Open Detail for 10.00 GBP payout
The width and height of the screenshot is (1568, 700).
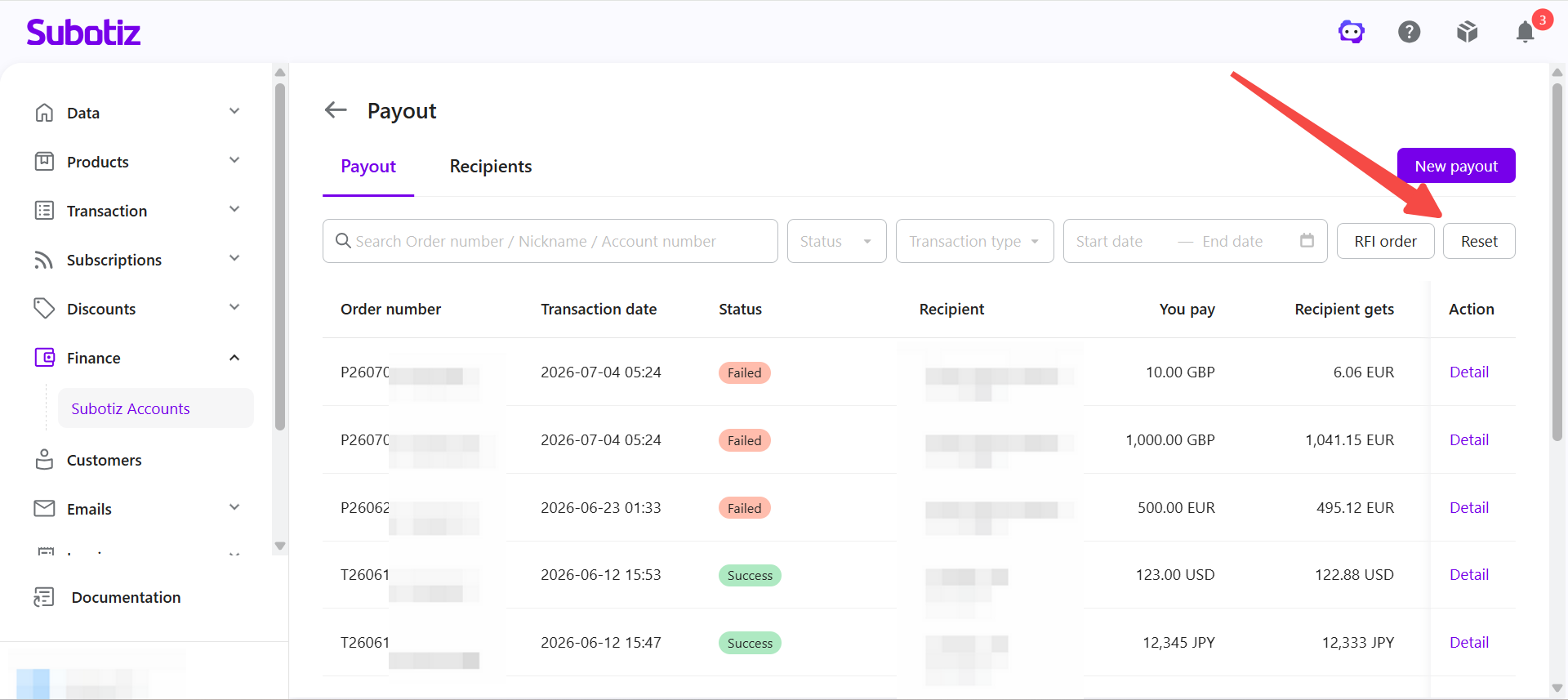click(1468, 372)
